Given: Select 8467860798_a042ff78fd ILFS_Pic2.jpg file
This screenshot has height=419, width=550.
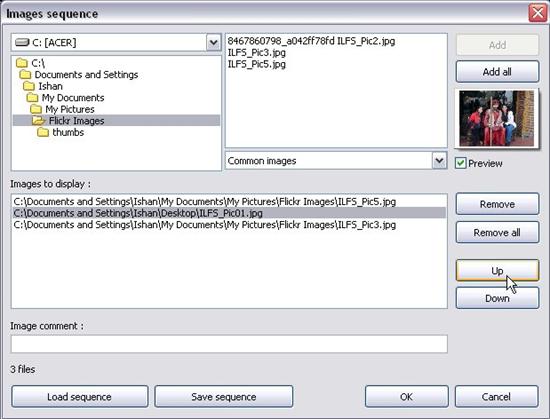Looking at the screenshot, I should point(311,41).
